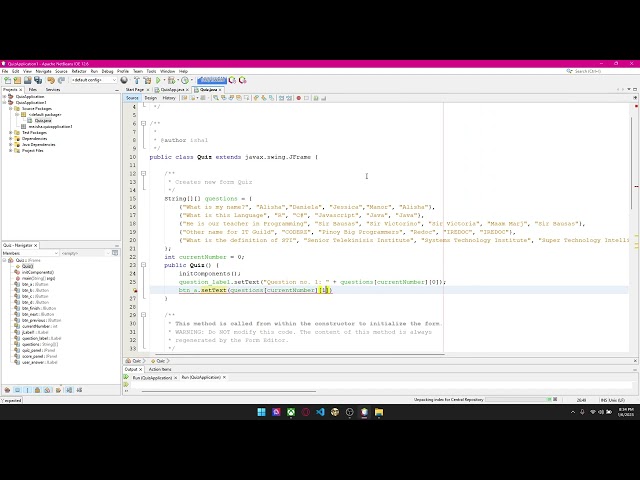This screenshot has width=640, height=480.
Task: Click the re-run green arrows icon in Output
Action: coord(127,378)
